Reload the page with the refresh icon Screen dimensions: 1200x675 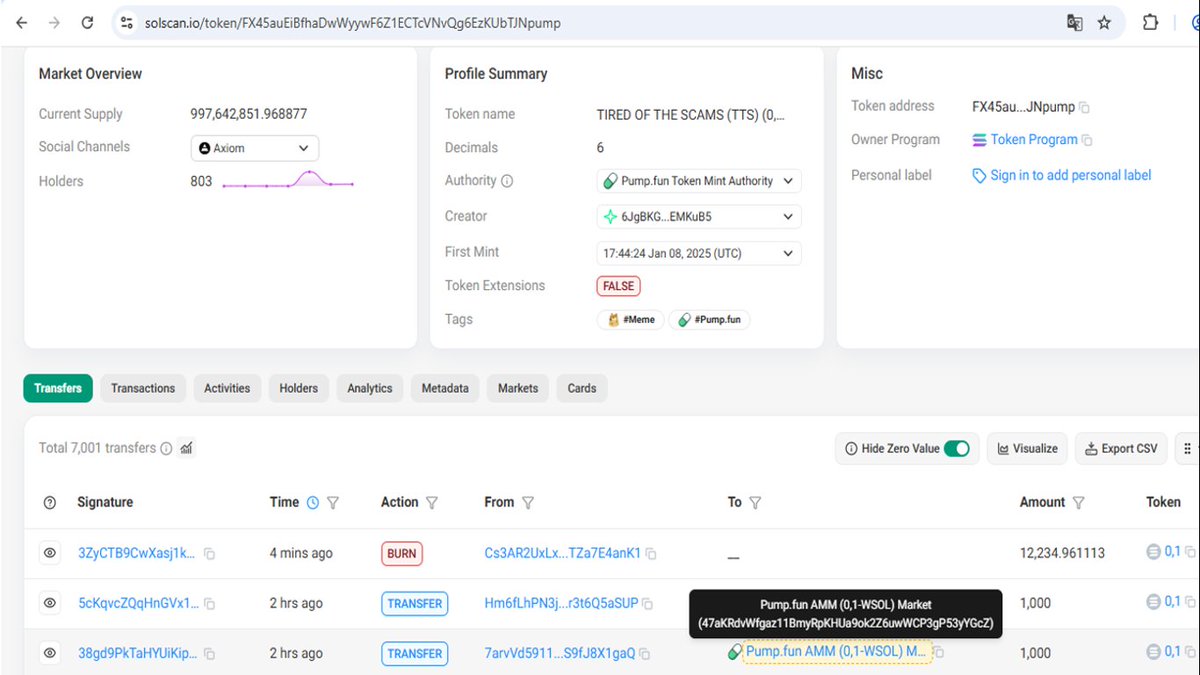pyautogui.click(x=87, y=22)
